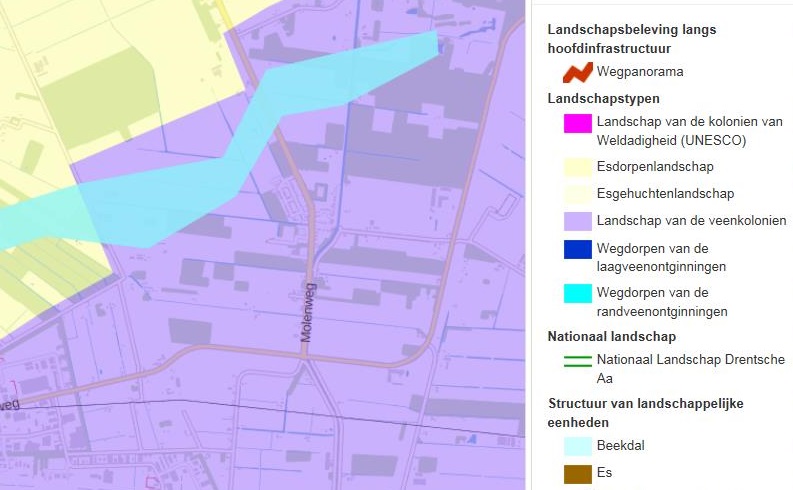Click the pale Esgehuchtenlandschap legend swatch
This screenshot has width=793, height=490.
(x=578, y=194)
